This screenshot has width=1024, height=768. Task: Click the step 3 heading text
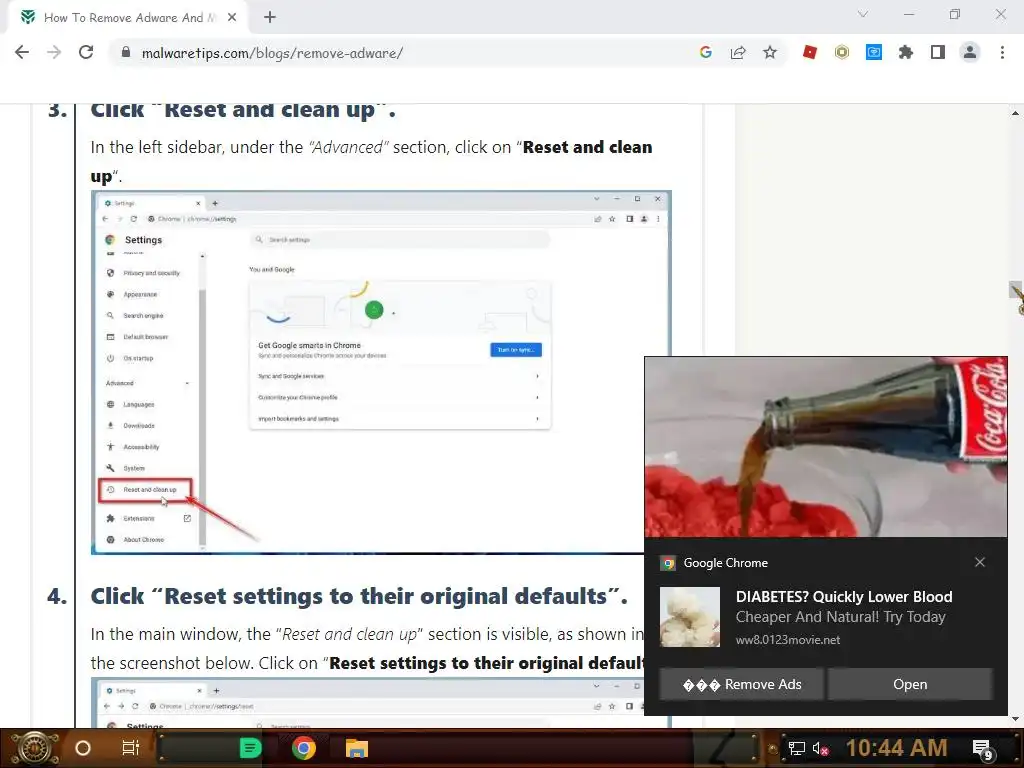(243, 110)
